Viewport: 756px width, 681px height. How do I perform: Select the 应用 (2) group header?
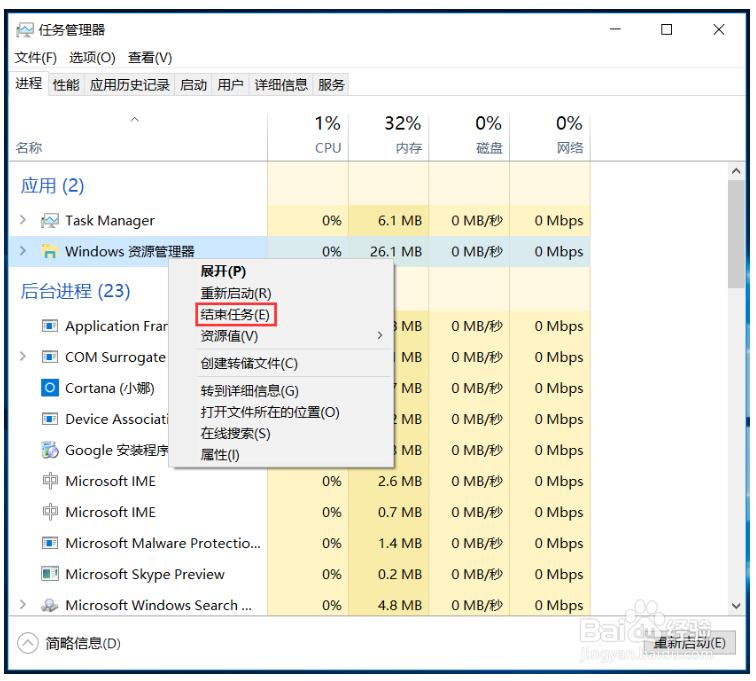tap(52, 186)
